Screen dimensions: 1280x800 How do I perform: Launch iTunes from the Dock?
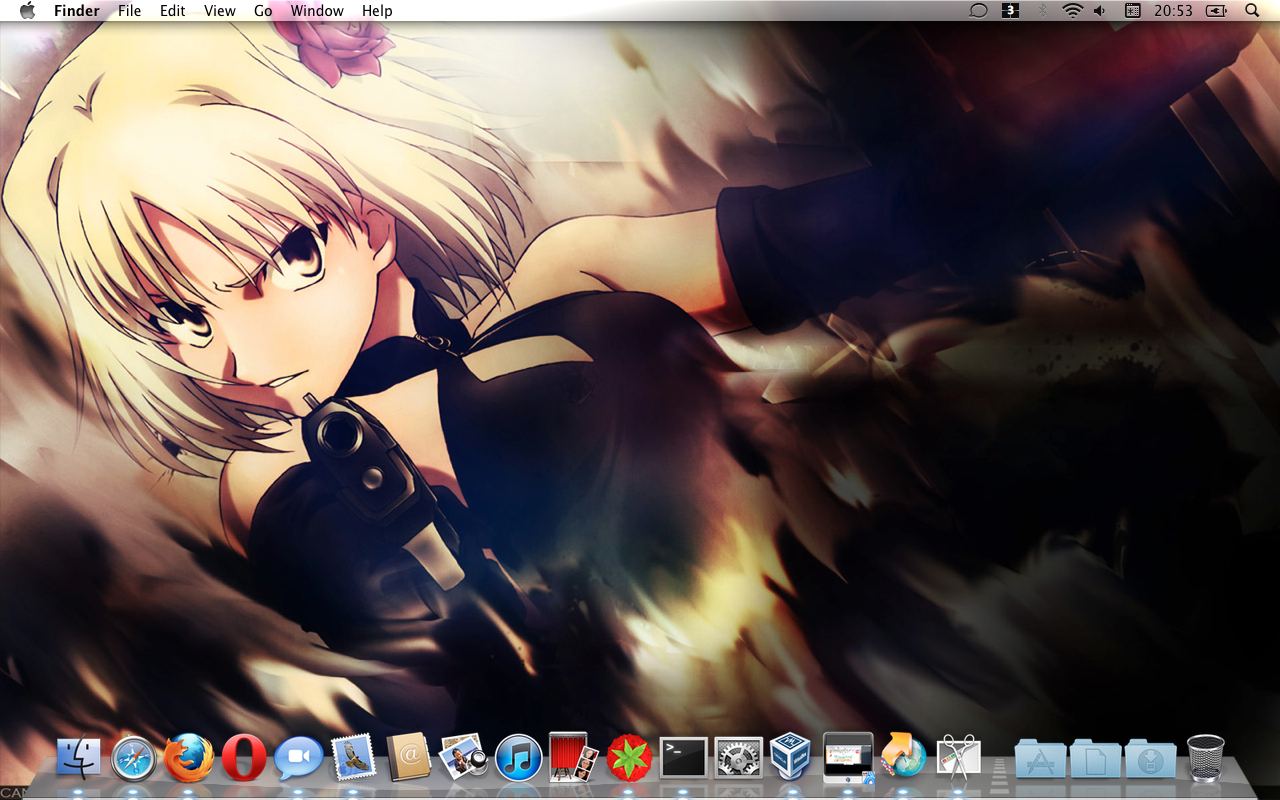[x=518, y=758]
